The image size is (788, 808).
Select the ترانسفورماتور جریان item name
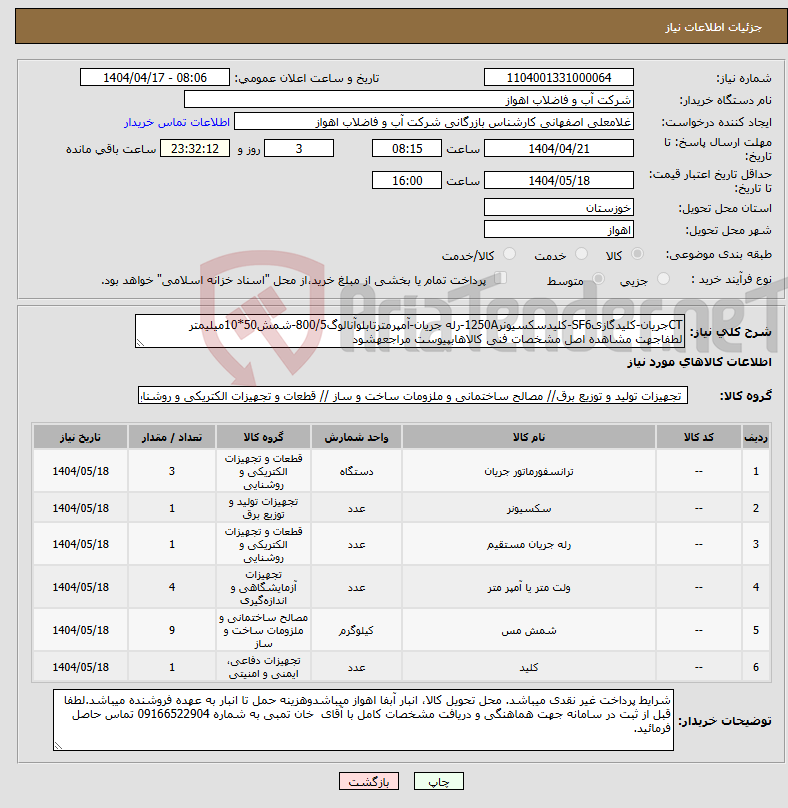pos(529,471)
